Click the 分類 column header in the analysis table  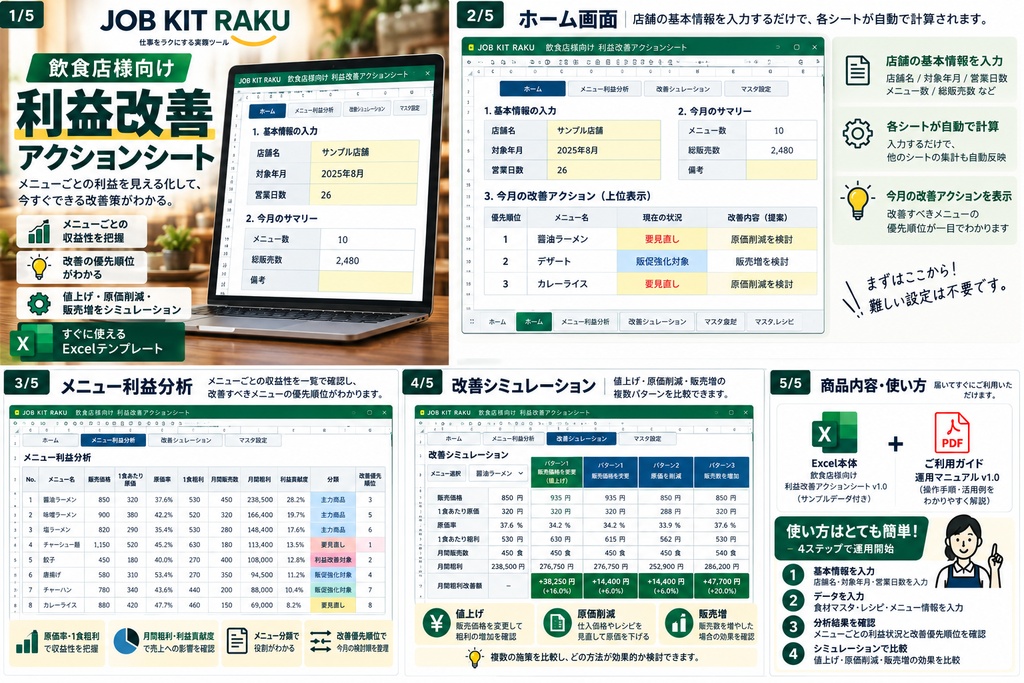click(333, 479)
